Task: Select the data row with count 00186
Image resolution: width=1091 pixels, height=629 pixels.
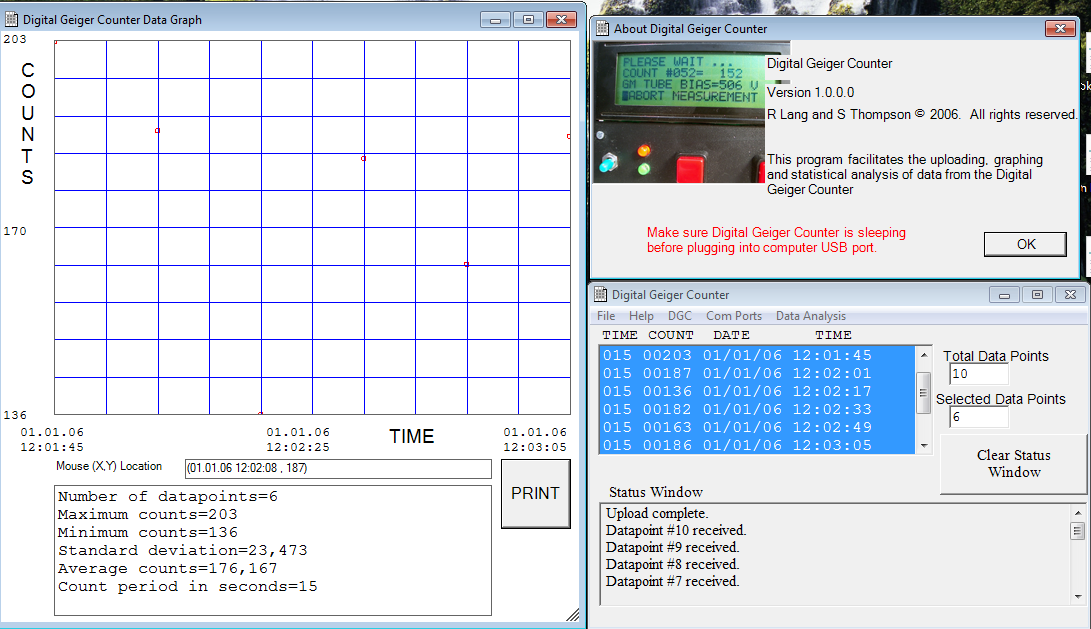Action: tap(757, 445)
